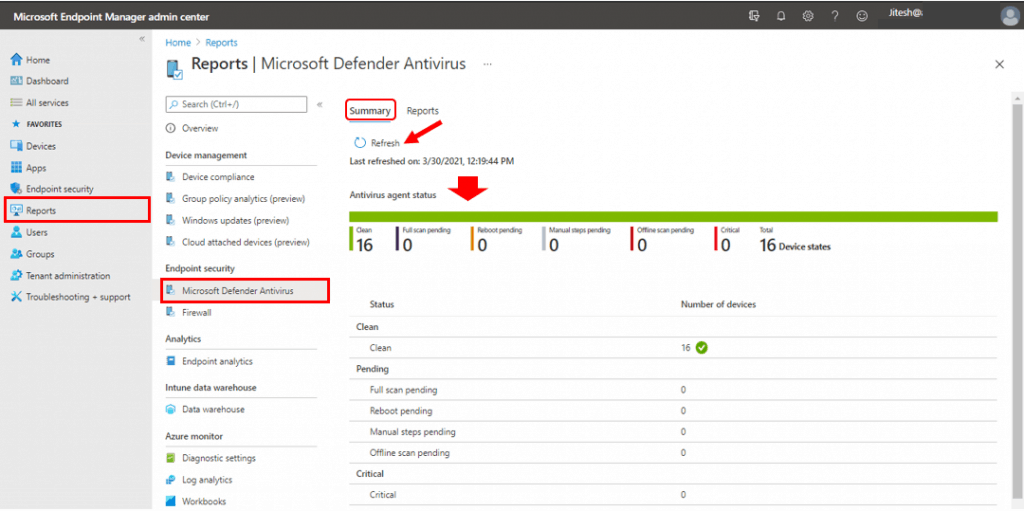
Task: Click the Status column header
Action: click(x=382, y=305)
